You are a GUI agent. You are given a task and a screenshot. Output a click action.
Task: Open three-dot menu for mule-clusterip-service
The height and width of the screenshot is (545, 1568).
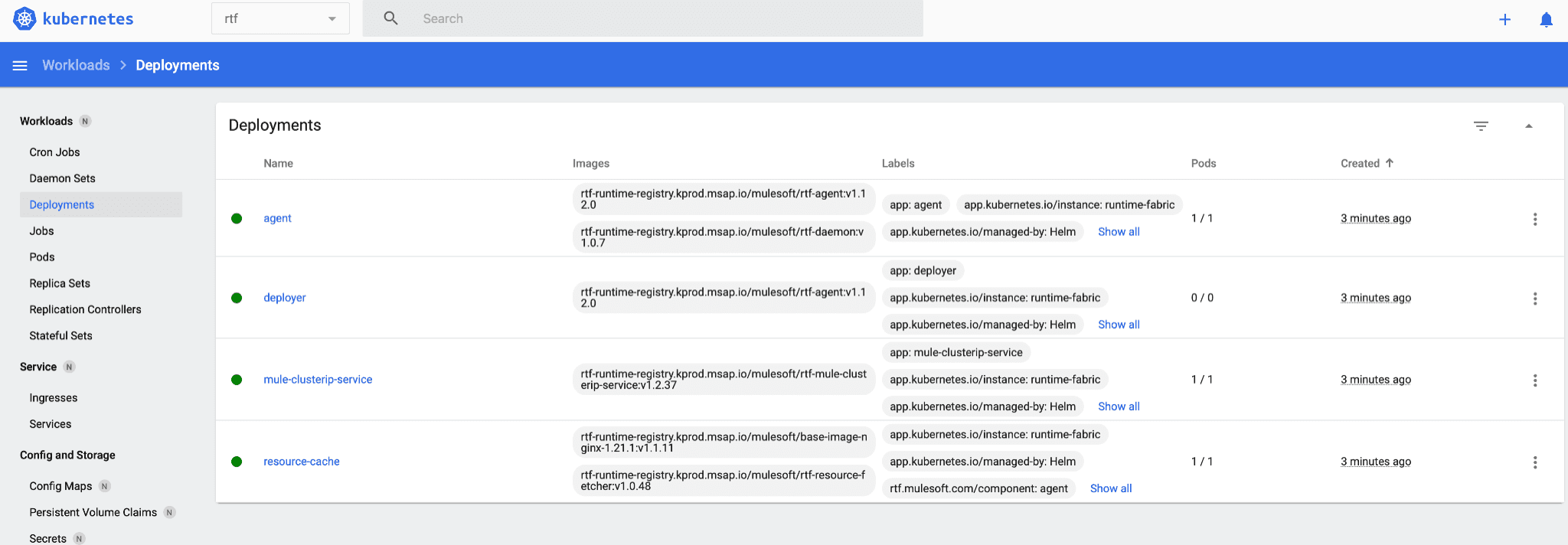click(1534, 380)
